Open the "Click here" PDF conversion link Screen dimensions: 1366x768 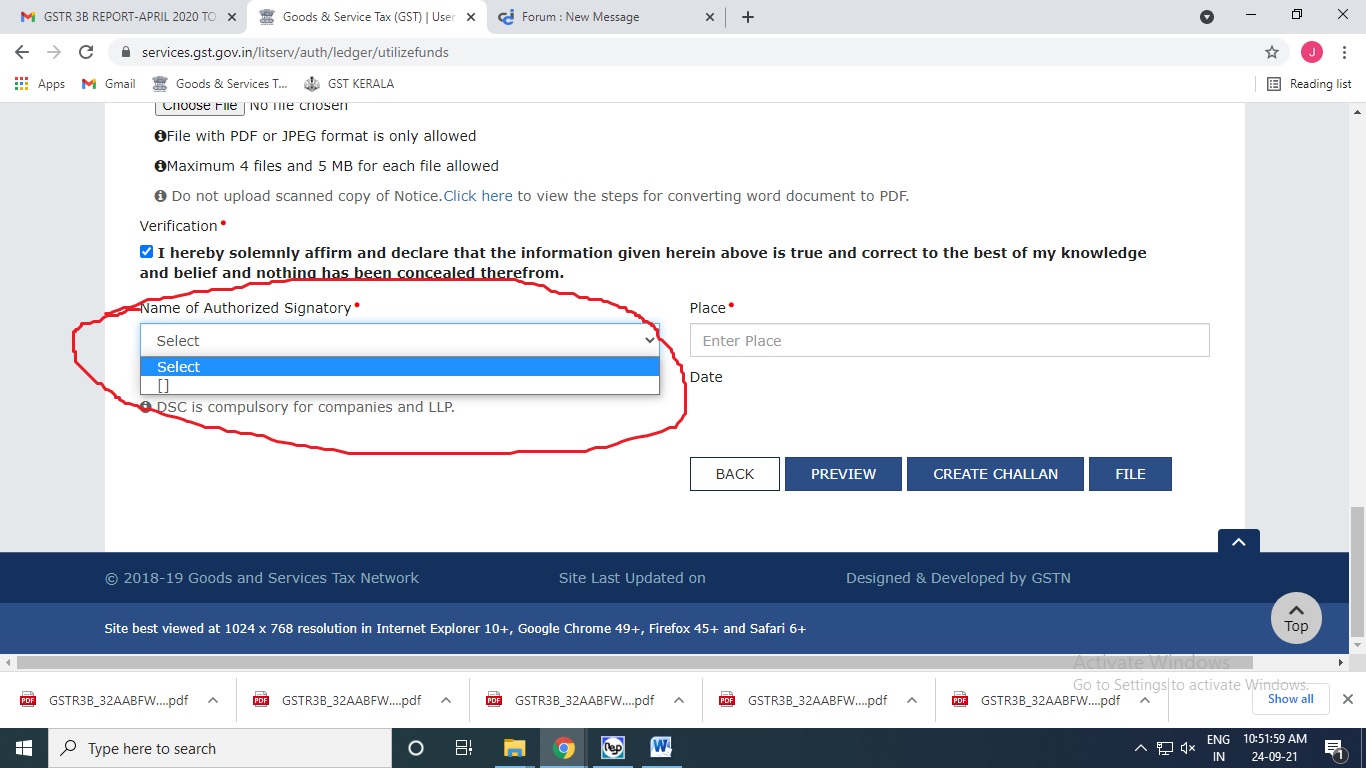pos(478,196)
